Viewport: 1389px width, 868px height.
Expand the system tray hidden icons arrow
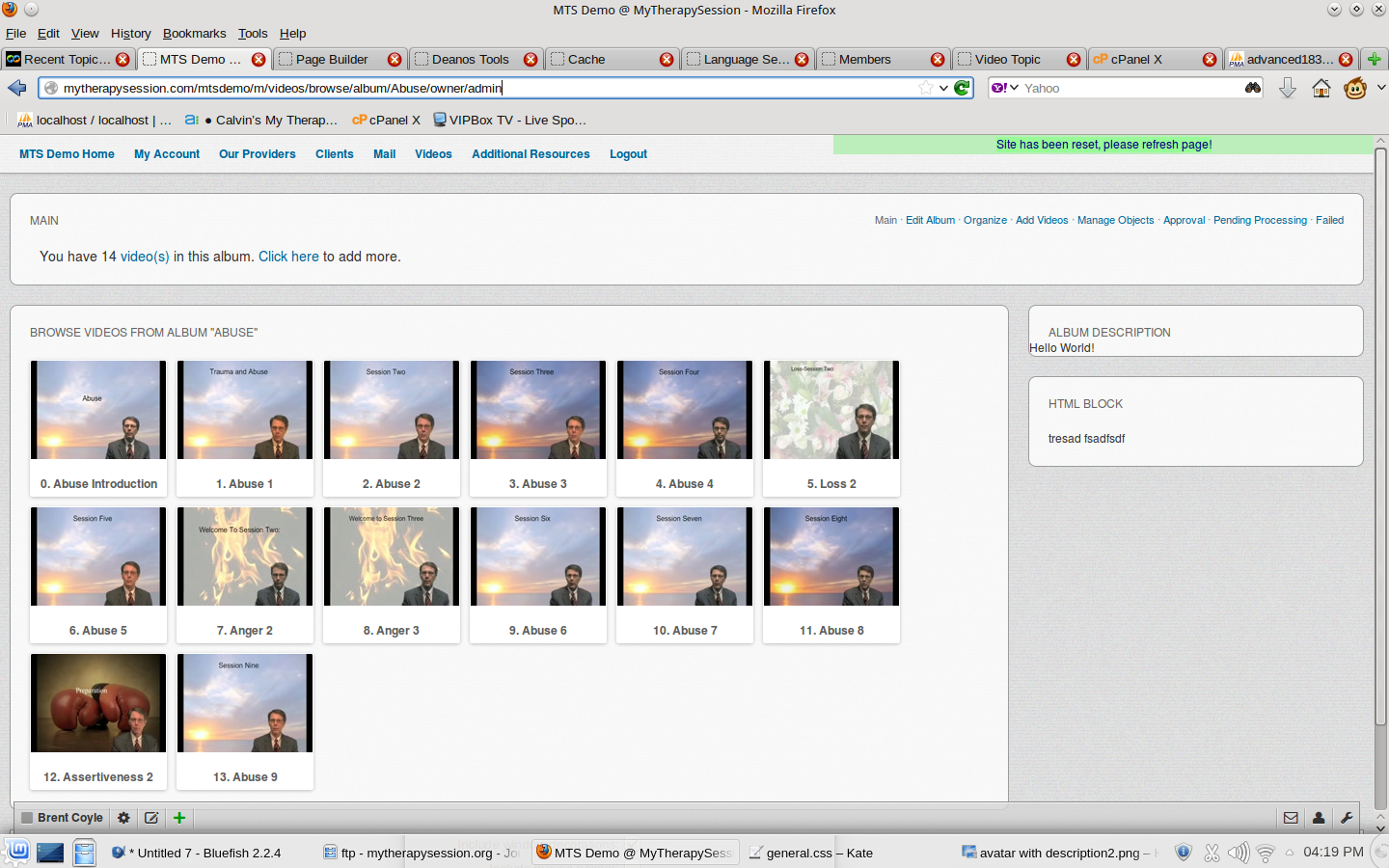tap(1289, 853)
